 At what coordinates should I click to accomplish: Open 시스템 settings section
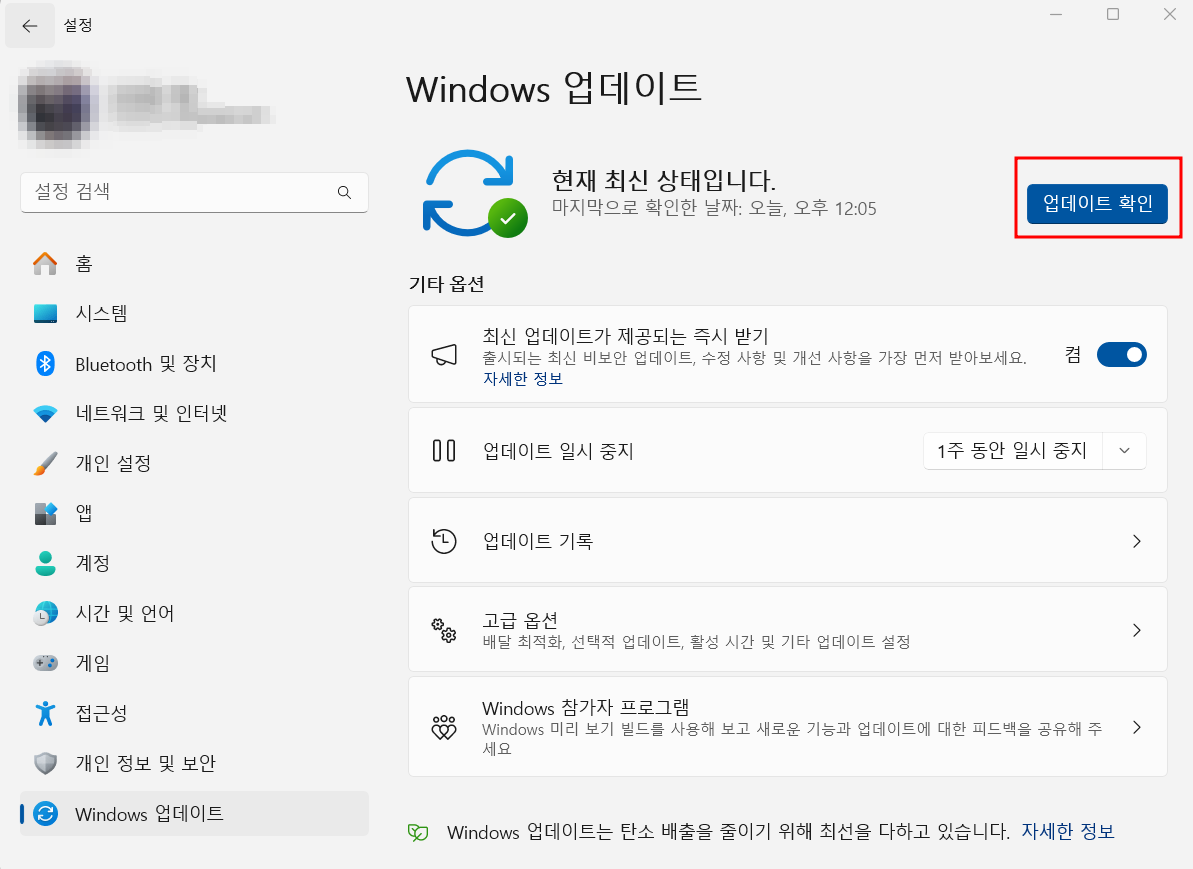coord(194,314)
